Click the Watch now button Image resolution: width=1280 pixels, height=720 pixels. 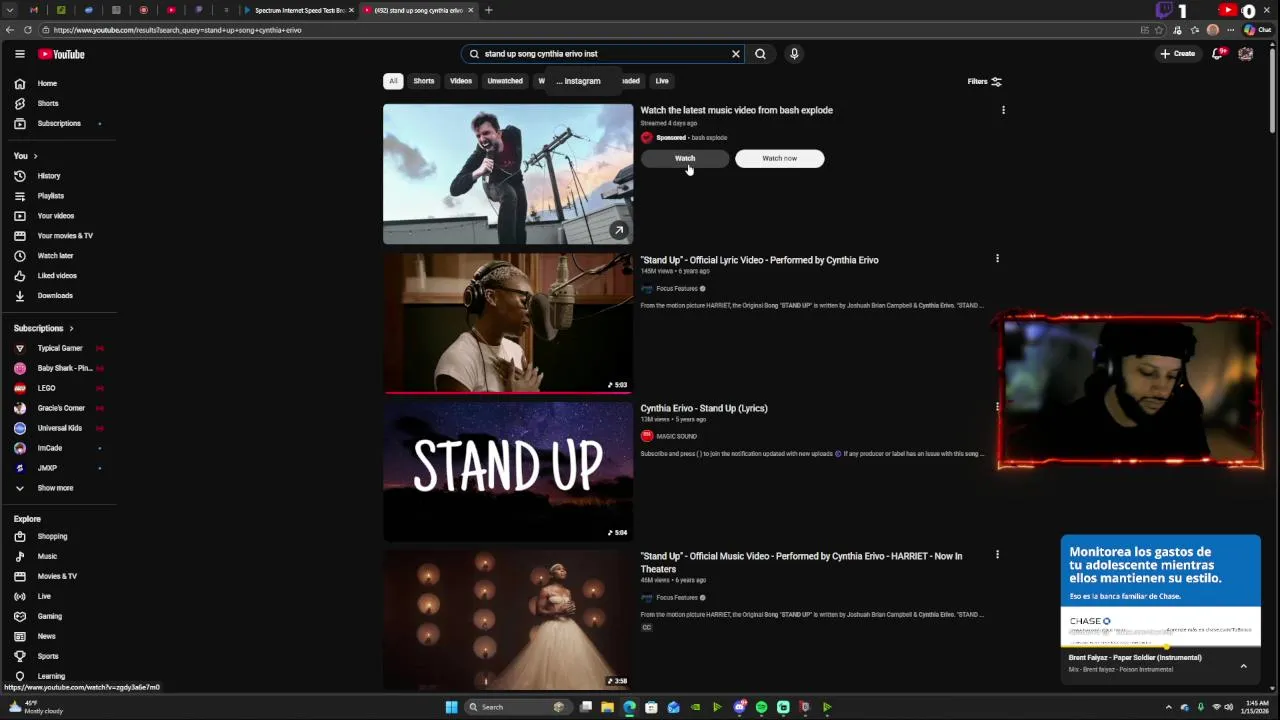[780, 158]
